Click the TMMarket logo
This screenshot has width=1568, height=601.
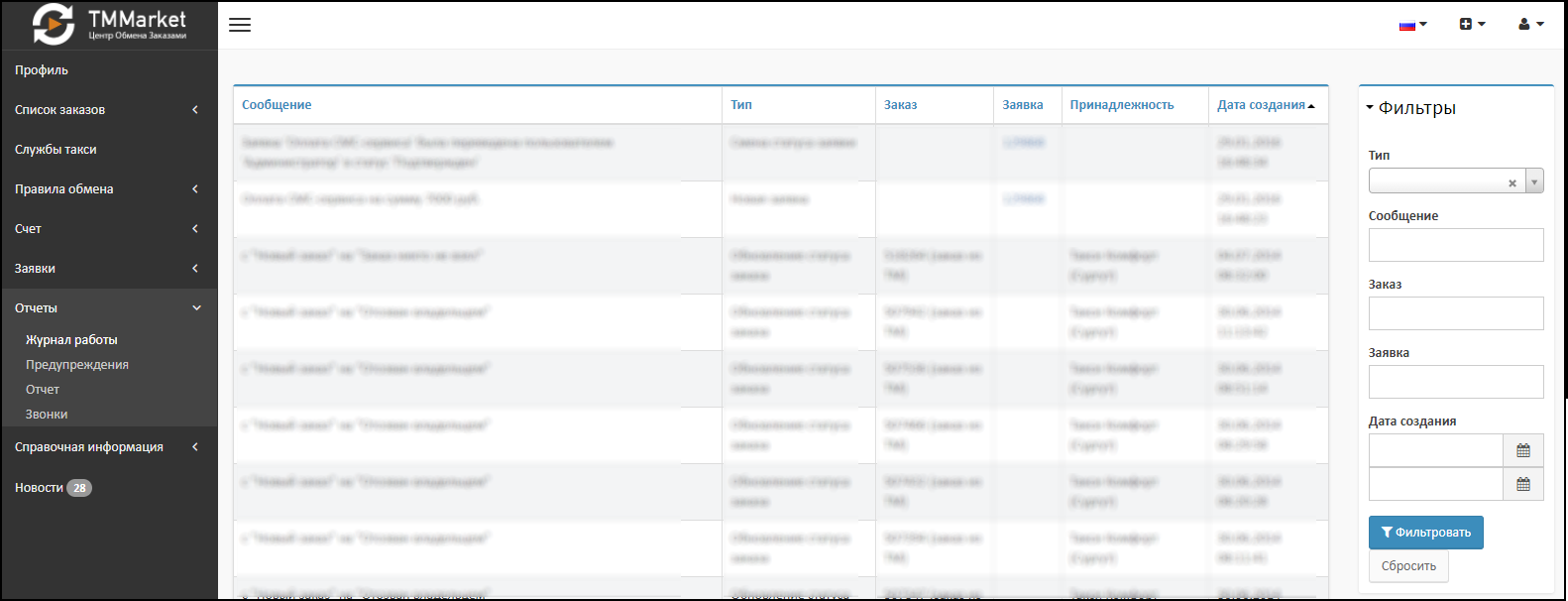[109, 25]
